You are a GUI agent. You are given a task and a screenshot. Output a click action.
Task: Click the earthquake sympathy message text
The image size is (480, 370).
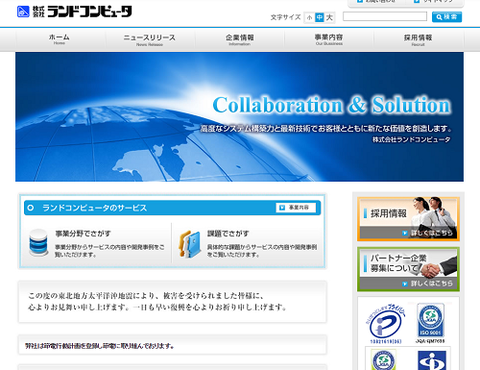click(x=157, y=301)
